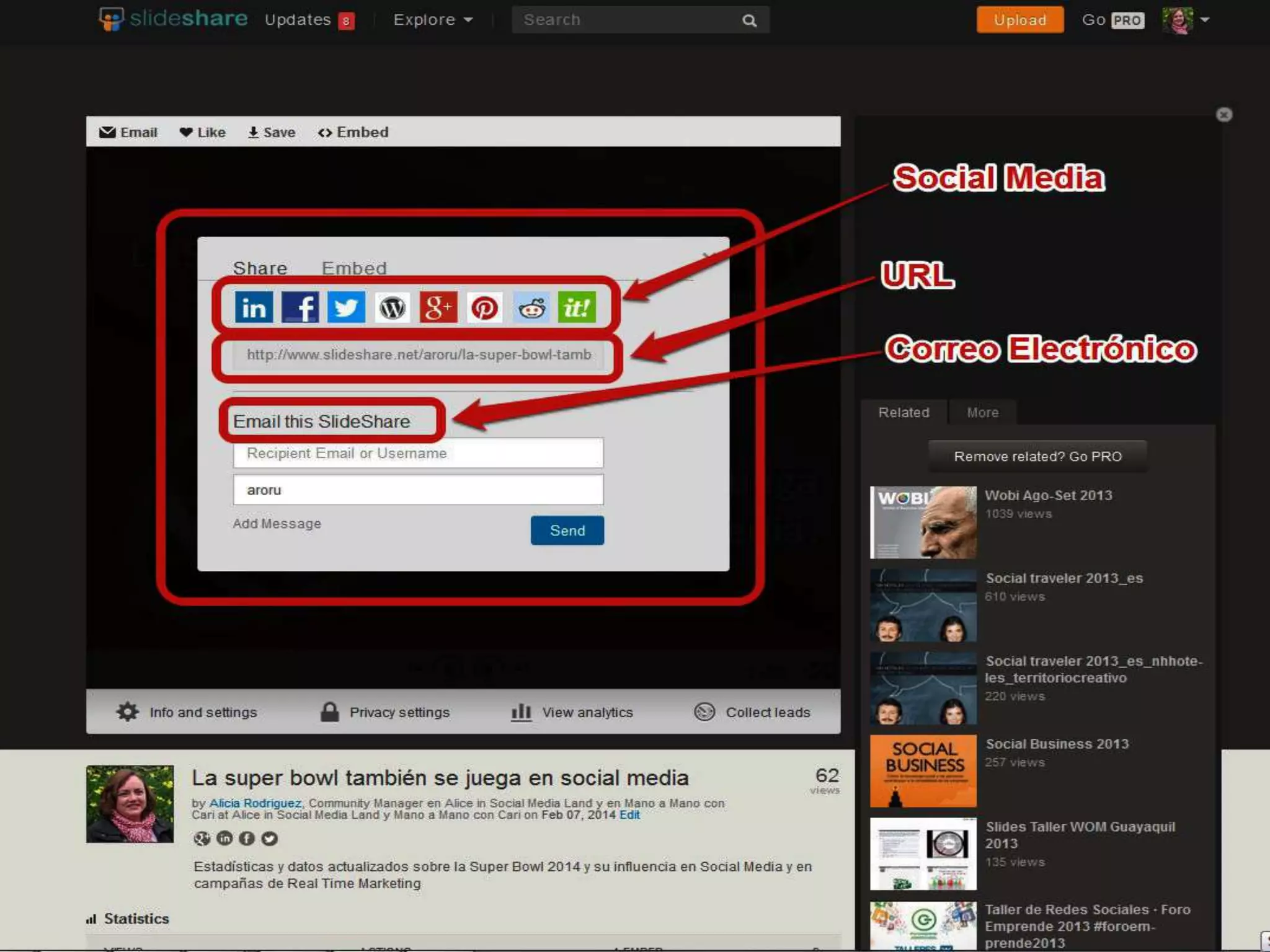Switch to the More tab

click(982, 413)
